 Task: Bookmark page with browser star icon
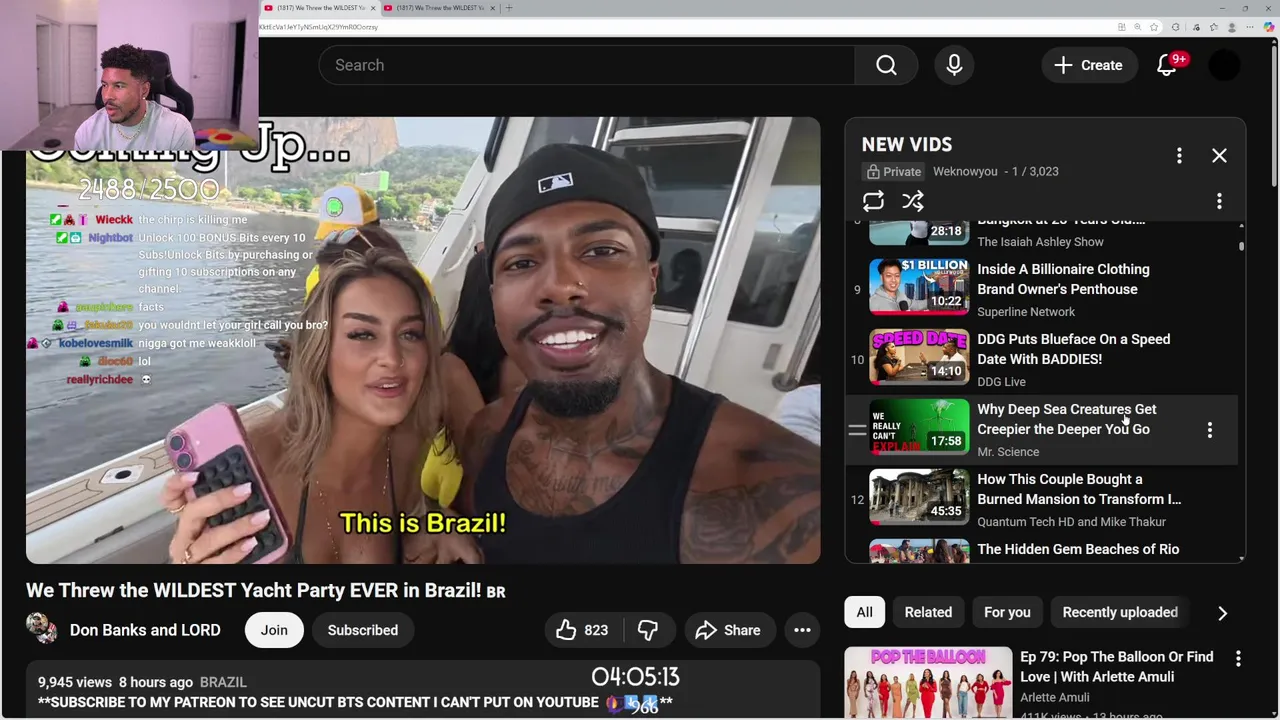pyautogui.click(x=1154, y=27)
